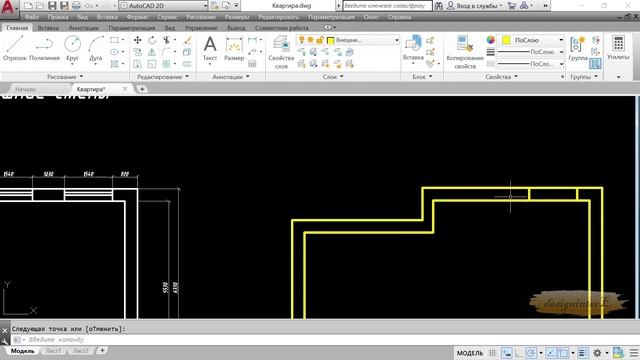Expand the Аннотации panel
640x360 pixels.
point(230,77)
